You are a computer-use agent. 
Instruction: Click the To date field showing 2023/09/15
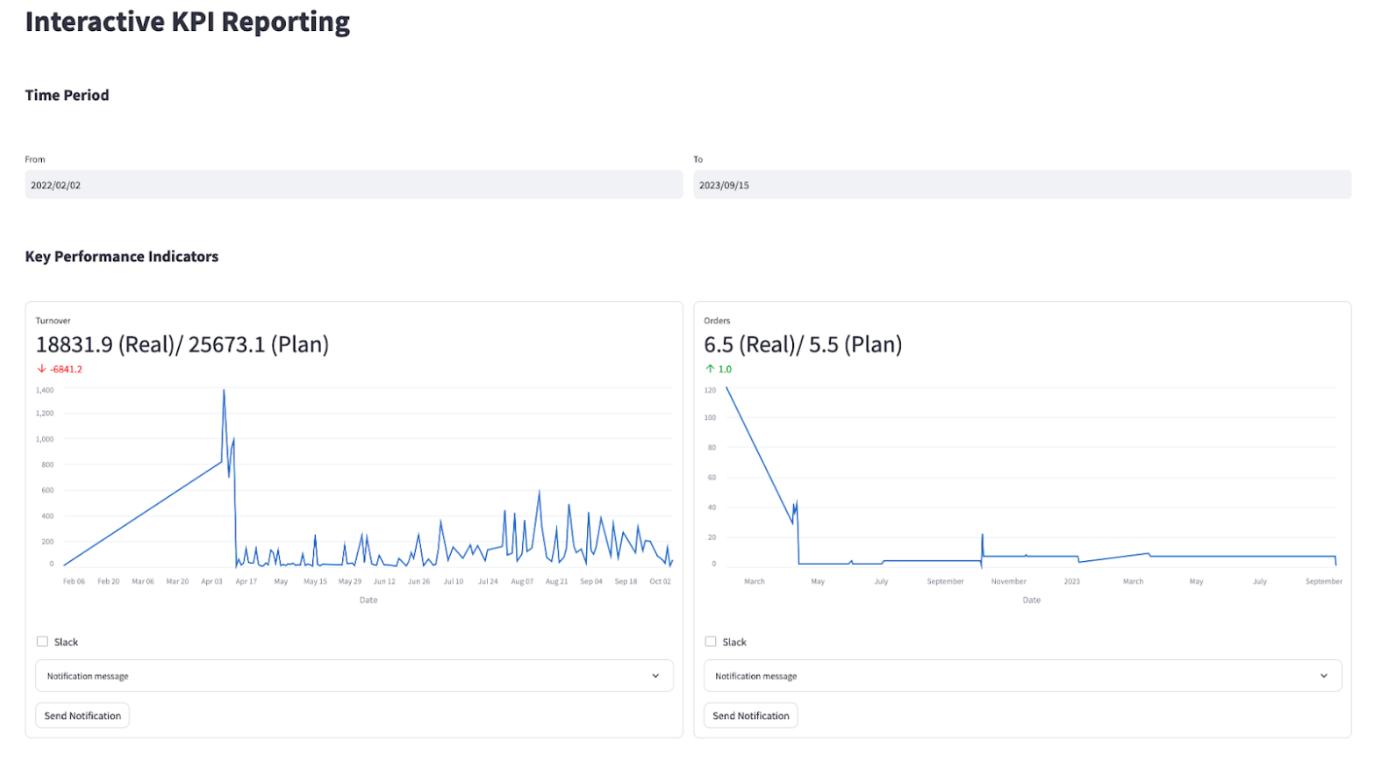click(1021, 185)
